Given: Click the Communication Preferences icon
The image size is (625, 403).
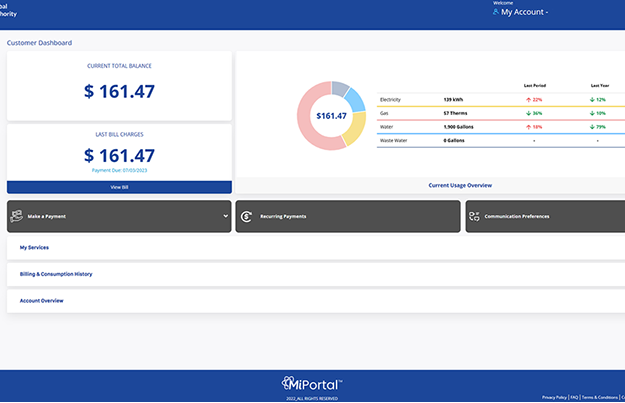Looking at the screenshot, I should (x=475, y=216).
